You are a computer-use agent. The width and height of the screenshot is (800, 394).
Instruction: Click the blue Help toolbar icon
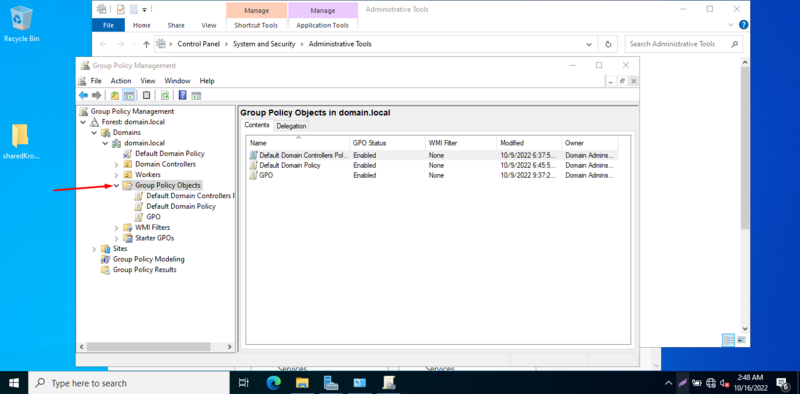tap(182, 95)
